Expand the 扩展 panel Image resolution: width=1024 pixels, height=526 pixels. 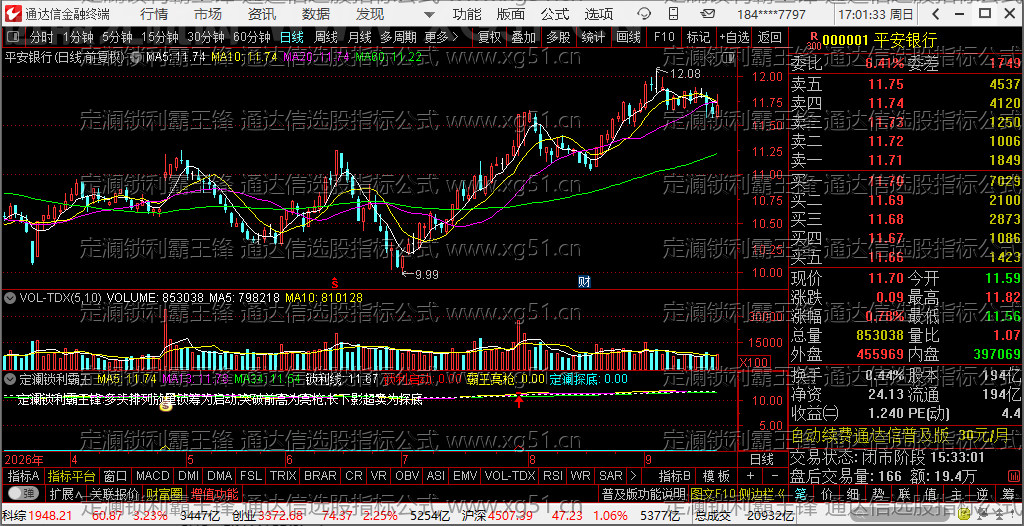65,493
